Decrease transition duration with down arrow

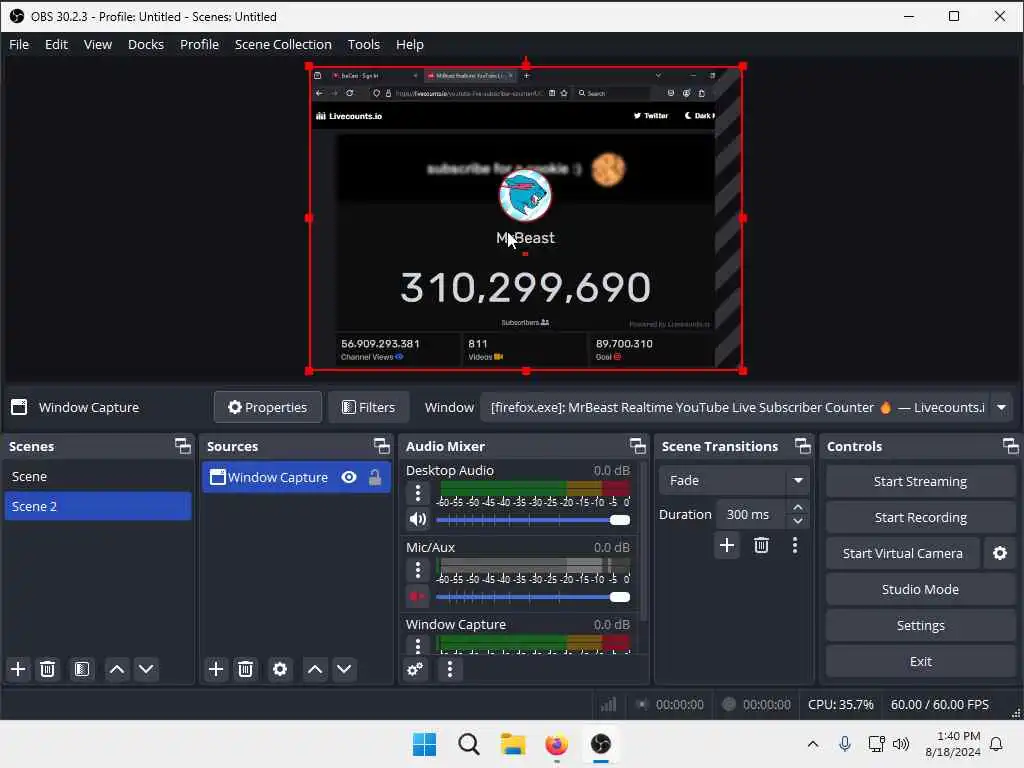pyautogui.click(x=797, y=521)
